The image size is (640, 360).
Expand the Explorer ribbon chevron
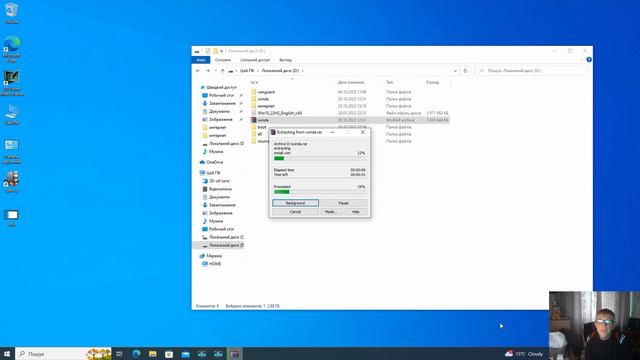click(x=582, y=60)
